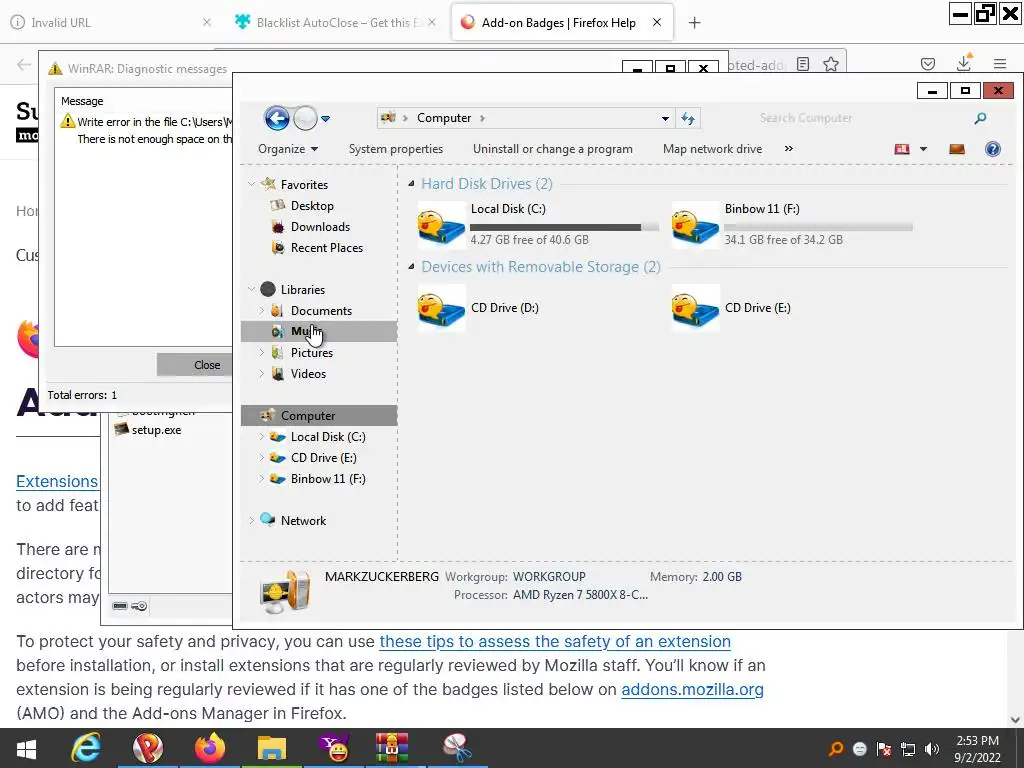The width and height of the screenshot is (1024, 768).
Task: Select the write error message row
Action: (x=146, y=130)
